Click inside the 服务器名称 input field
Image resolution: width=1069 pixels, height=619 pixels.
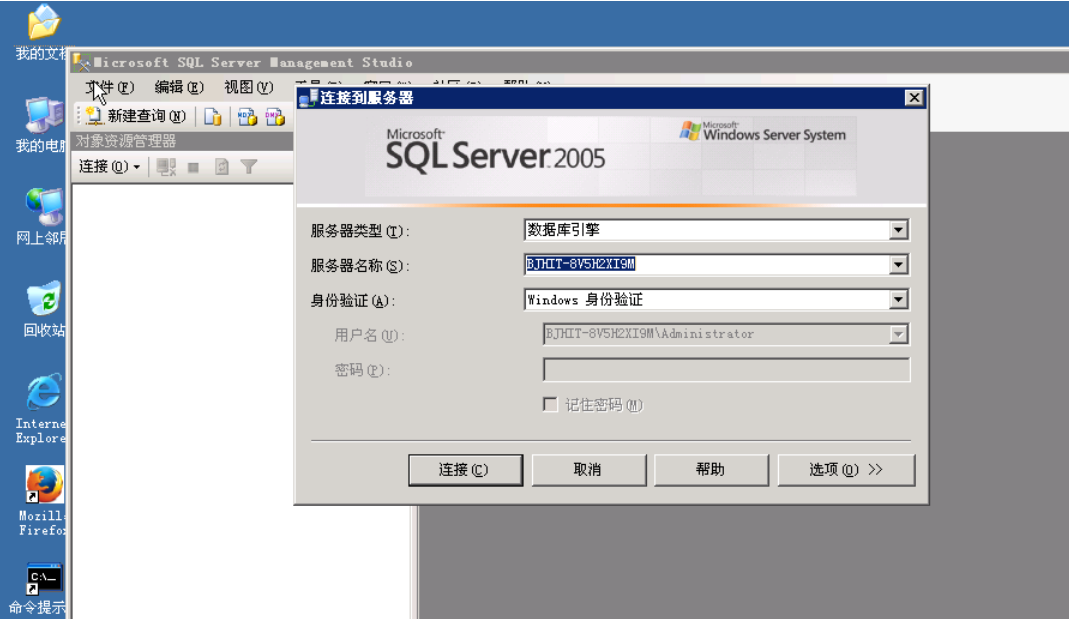[x=690, y=264]
